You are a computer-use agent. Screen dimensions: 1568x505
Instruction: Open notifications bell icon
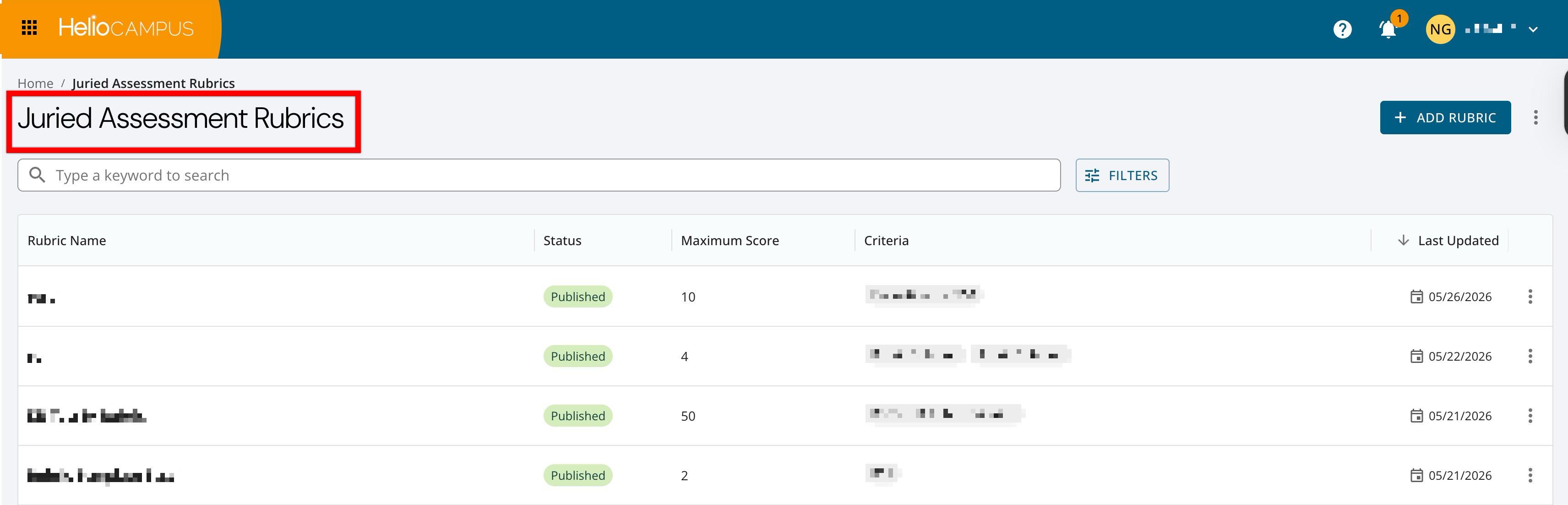click(x=1388, y=29)
